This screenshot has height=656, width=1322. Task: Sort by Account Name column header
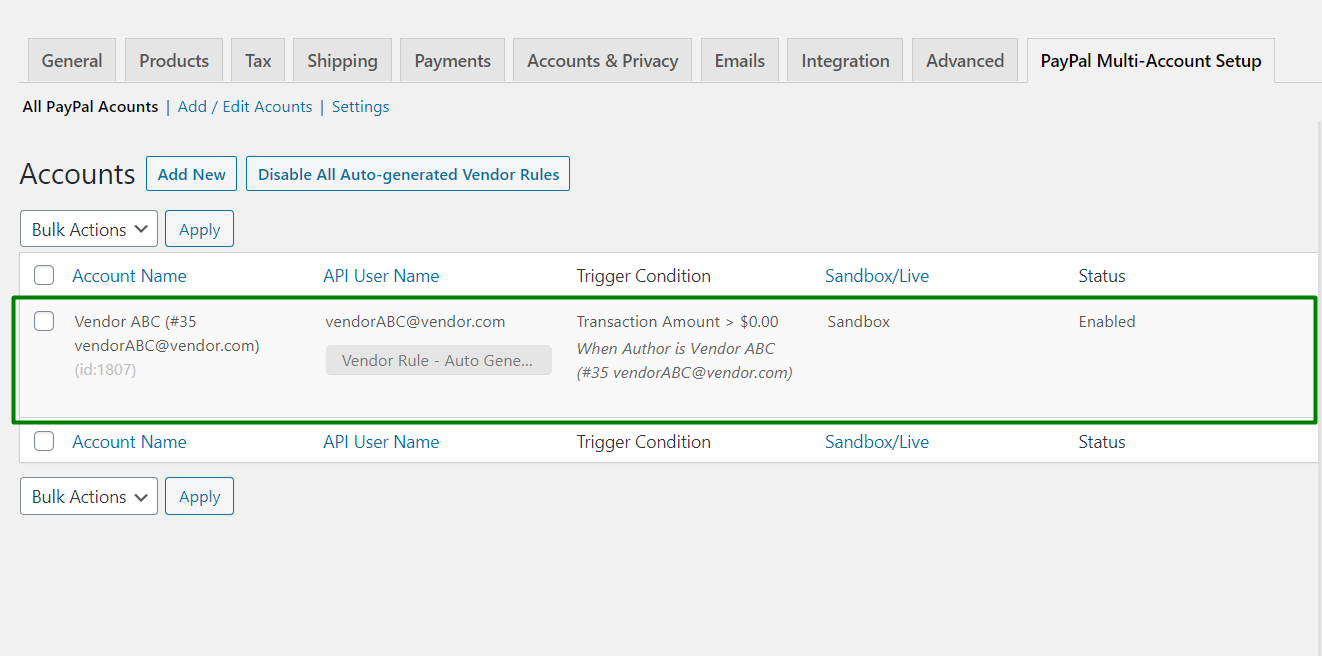129,276
